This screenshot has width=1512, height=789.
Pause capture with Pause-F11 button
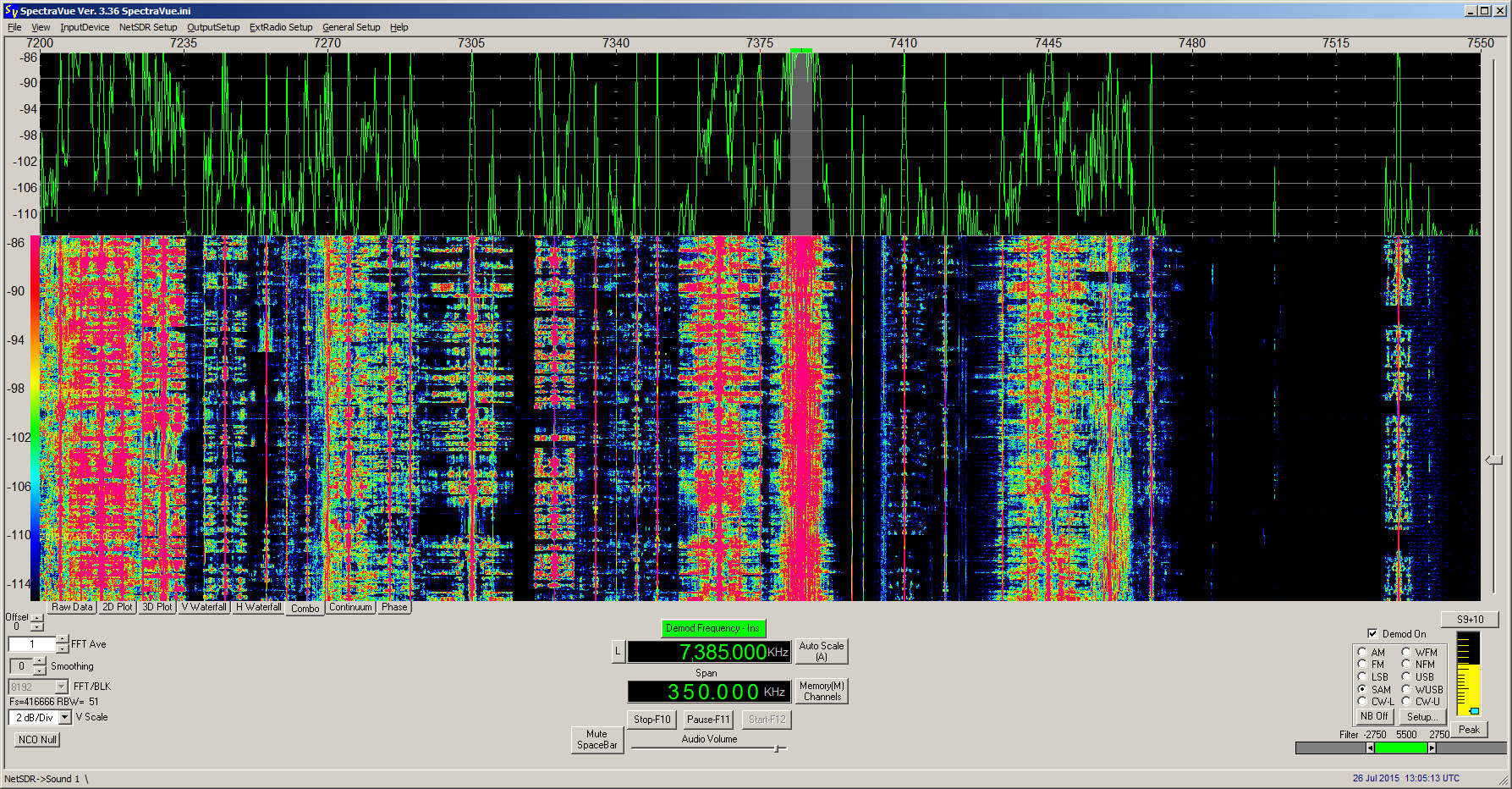708,720
